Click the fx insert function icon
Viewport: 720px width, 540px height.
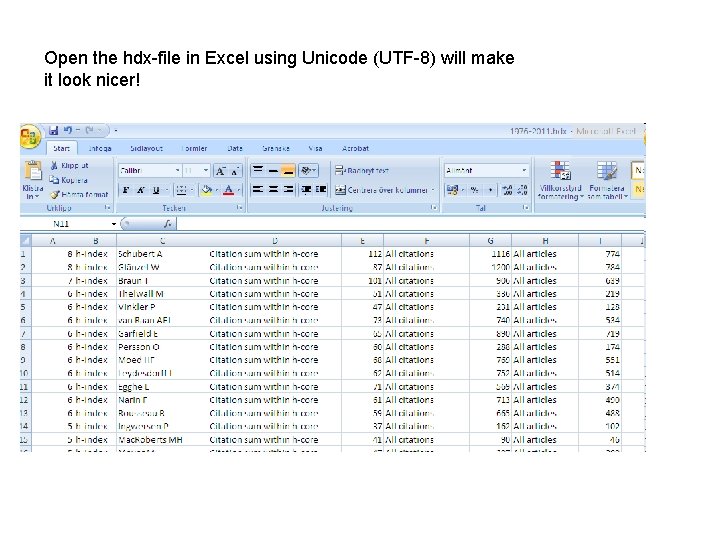point(168,224)
